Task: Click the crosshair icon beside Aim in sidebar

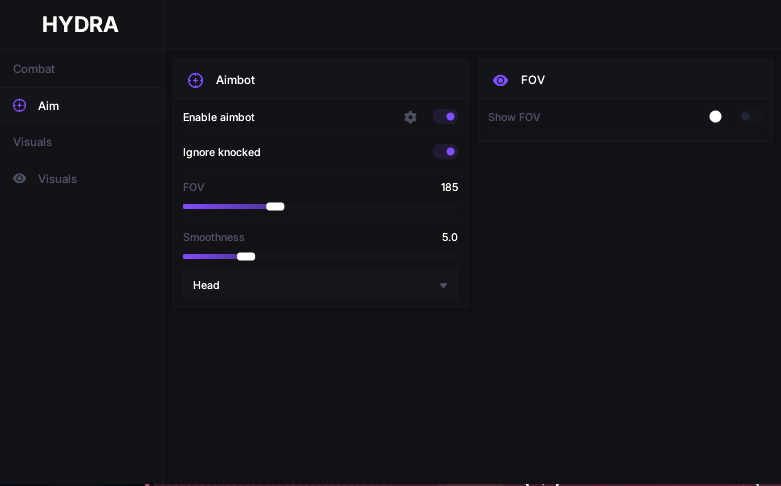Action: click(19, 106)
